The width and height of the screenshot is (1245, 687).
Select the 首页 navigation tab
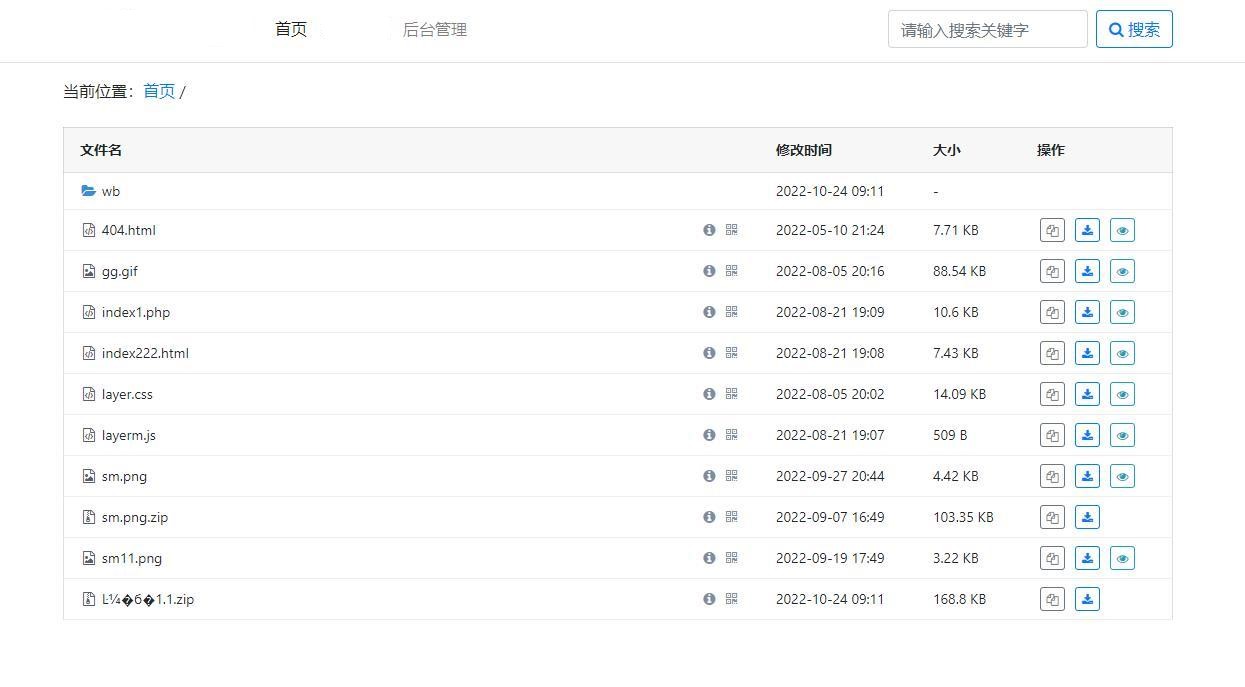pos(290,29)
